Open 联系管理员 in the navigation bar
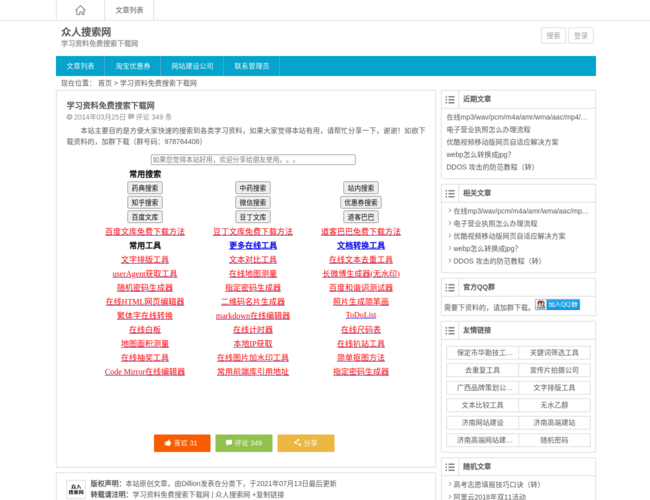This screenshot has width=650, height=500. point(252,66)
